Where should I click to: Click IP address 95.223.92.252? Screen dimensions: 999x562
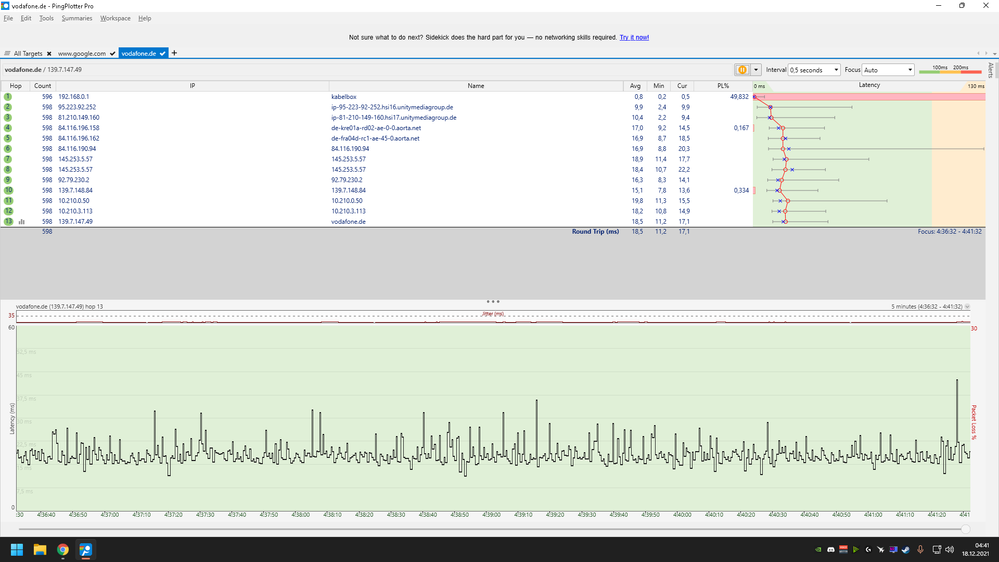pos(77,107)
